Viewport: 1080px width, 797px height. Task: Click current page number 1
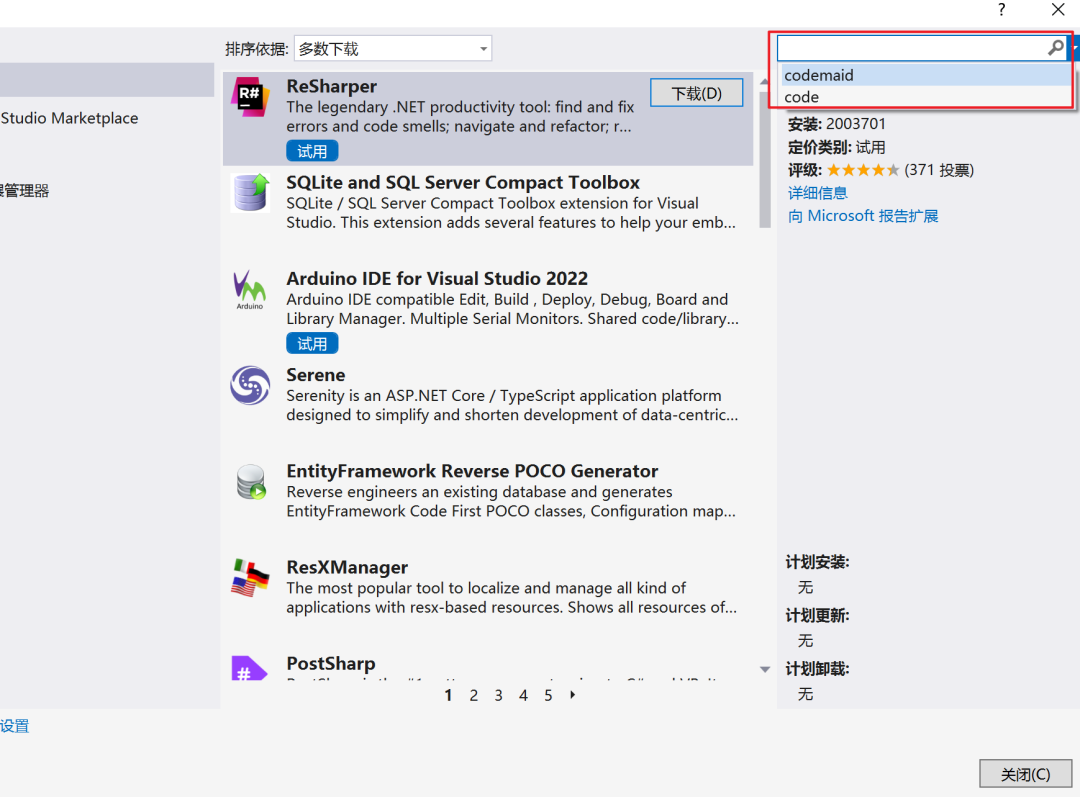(x=448, y=695)
